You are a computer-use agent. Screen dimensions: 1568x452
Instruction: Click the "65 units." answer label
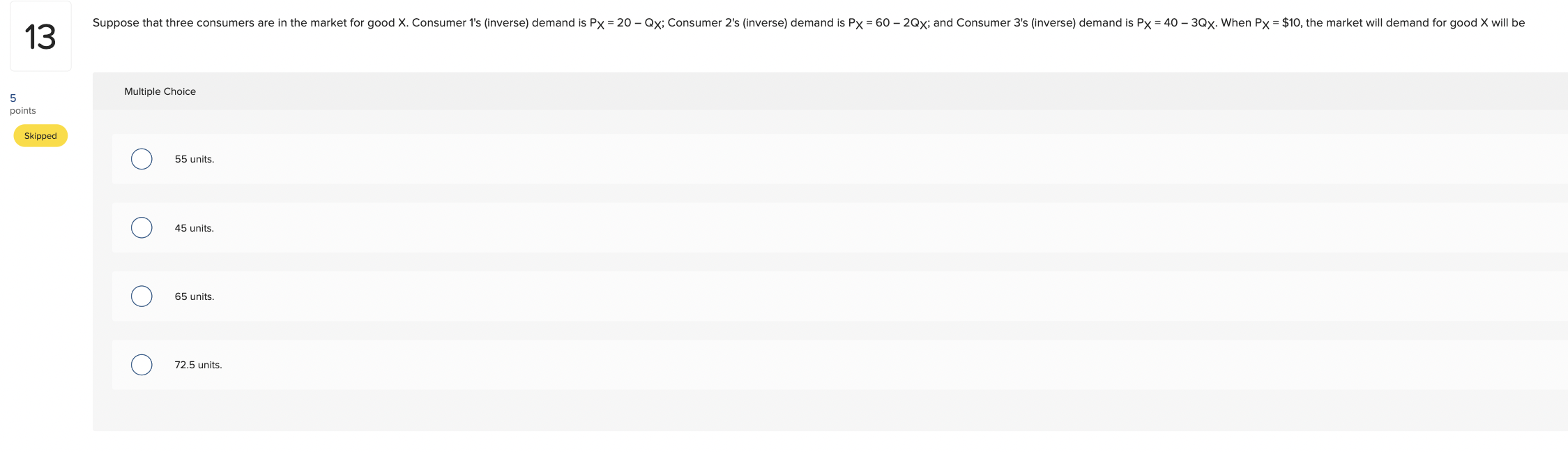[x=195, y=296]
